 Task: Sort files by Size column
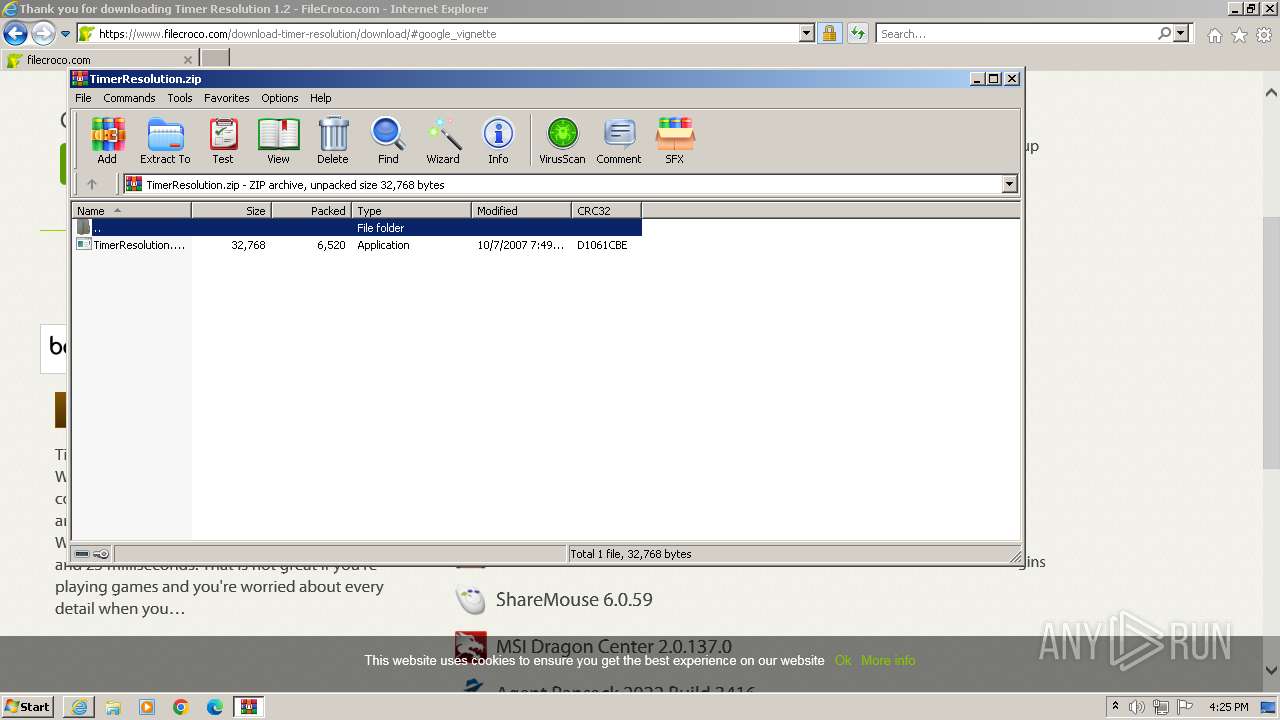pyautogui.click(x=231, y=210)
